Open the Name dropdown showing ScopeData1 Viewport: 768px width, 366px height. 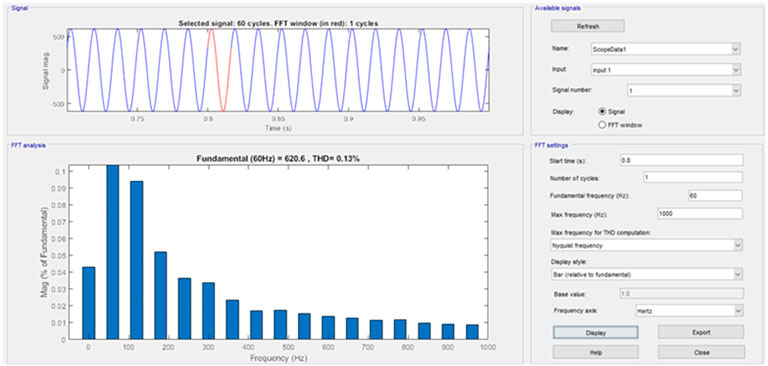665,49
